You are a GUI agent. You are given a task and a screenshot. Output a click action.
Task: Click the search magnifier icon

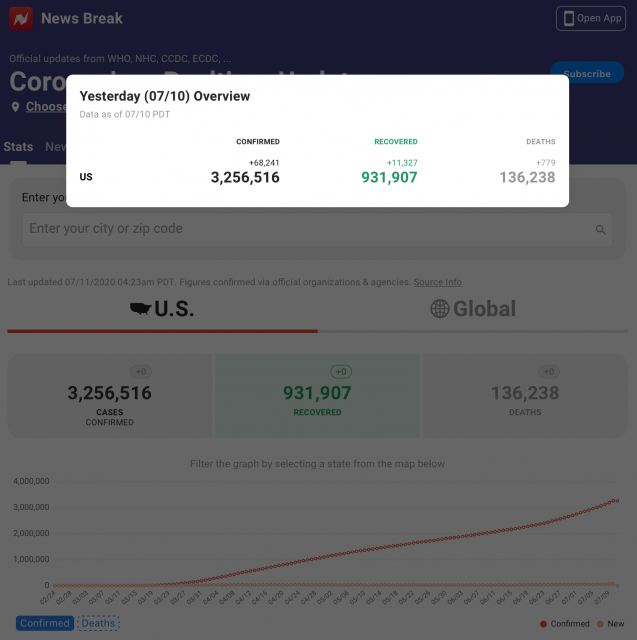click(x=601, y=229)
